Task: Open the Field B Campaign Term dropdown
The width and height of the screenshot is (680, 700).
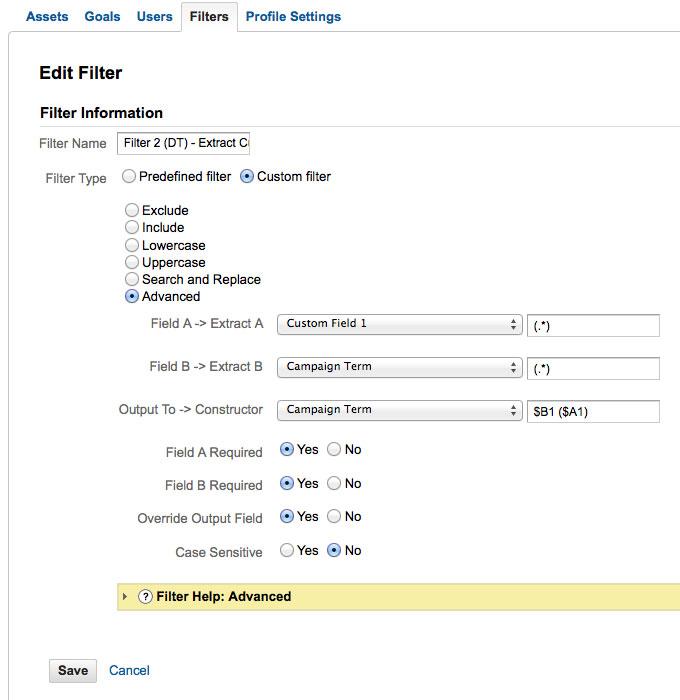Action: pyautogui.click(x=399, y=367)
